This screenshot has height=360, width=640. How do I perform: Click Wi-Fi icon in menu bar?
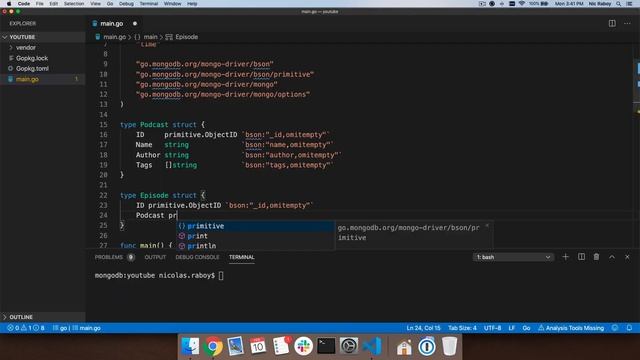pos(522,4)
